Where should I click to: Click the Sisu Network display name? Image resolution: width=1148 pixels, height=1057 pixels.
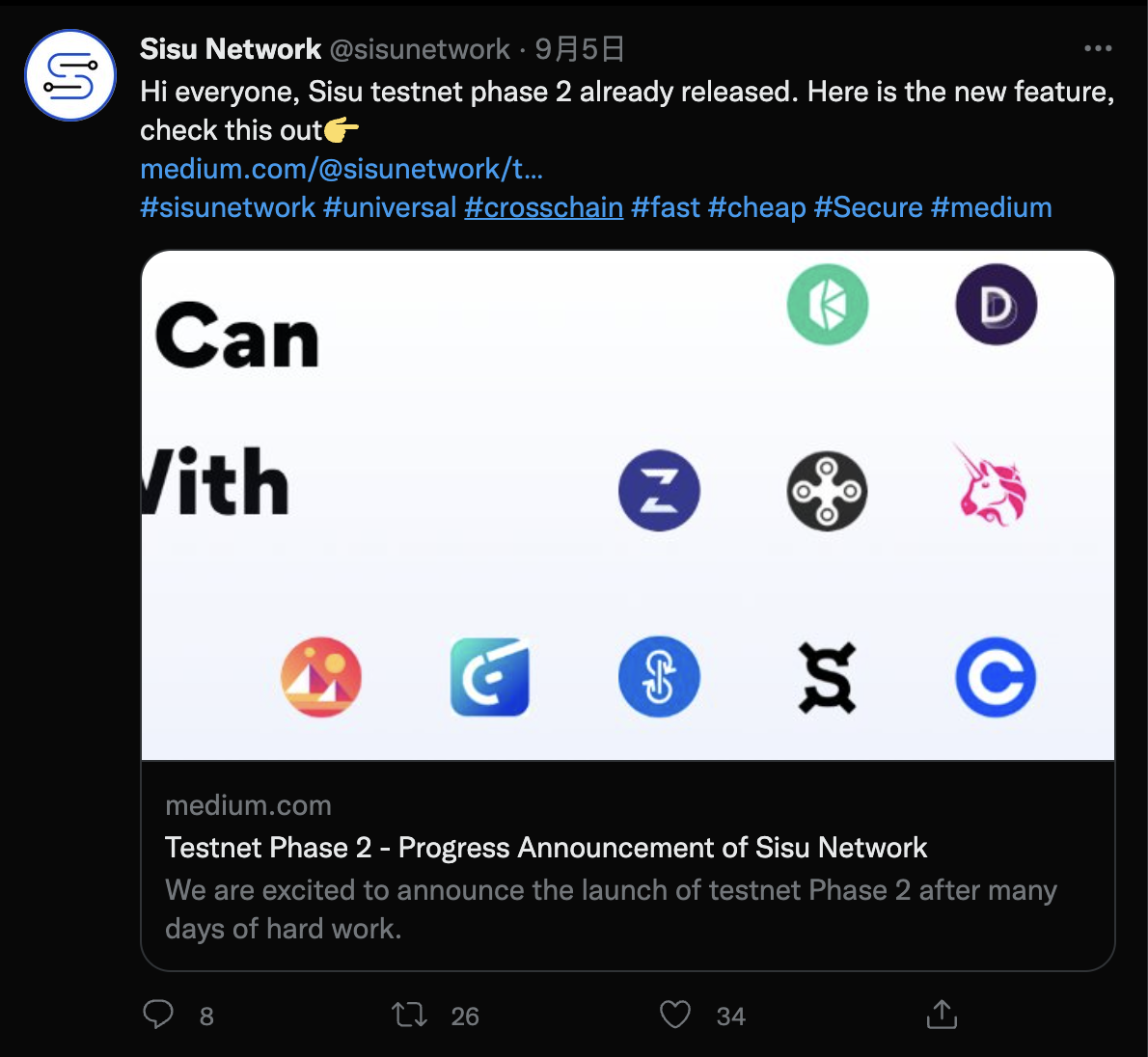231,48
